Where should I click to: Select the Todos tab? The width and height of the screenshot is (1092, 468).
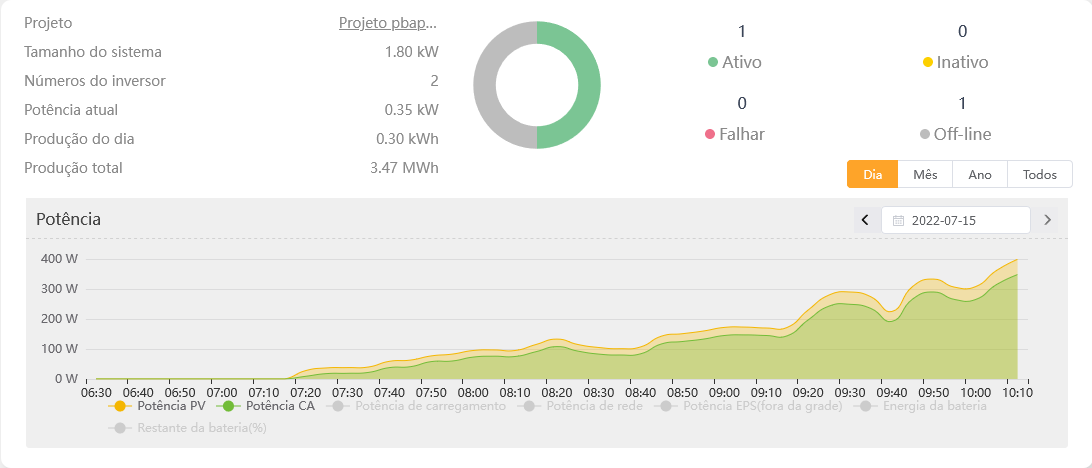coord(1040,174)
